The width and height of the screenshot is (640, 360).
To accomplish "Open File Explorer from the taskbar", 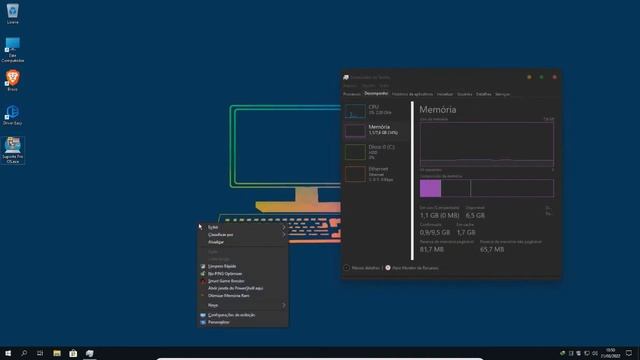I will (57, 353).
